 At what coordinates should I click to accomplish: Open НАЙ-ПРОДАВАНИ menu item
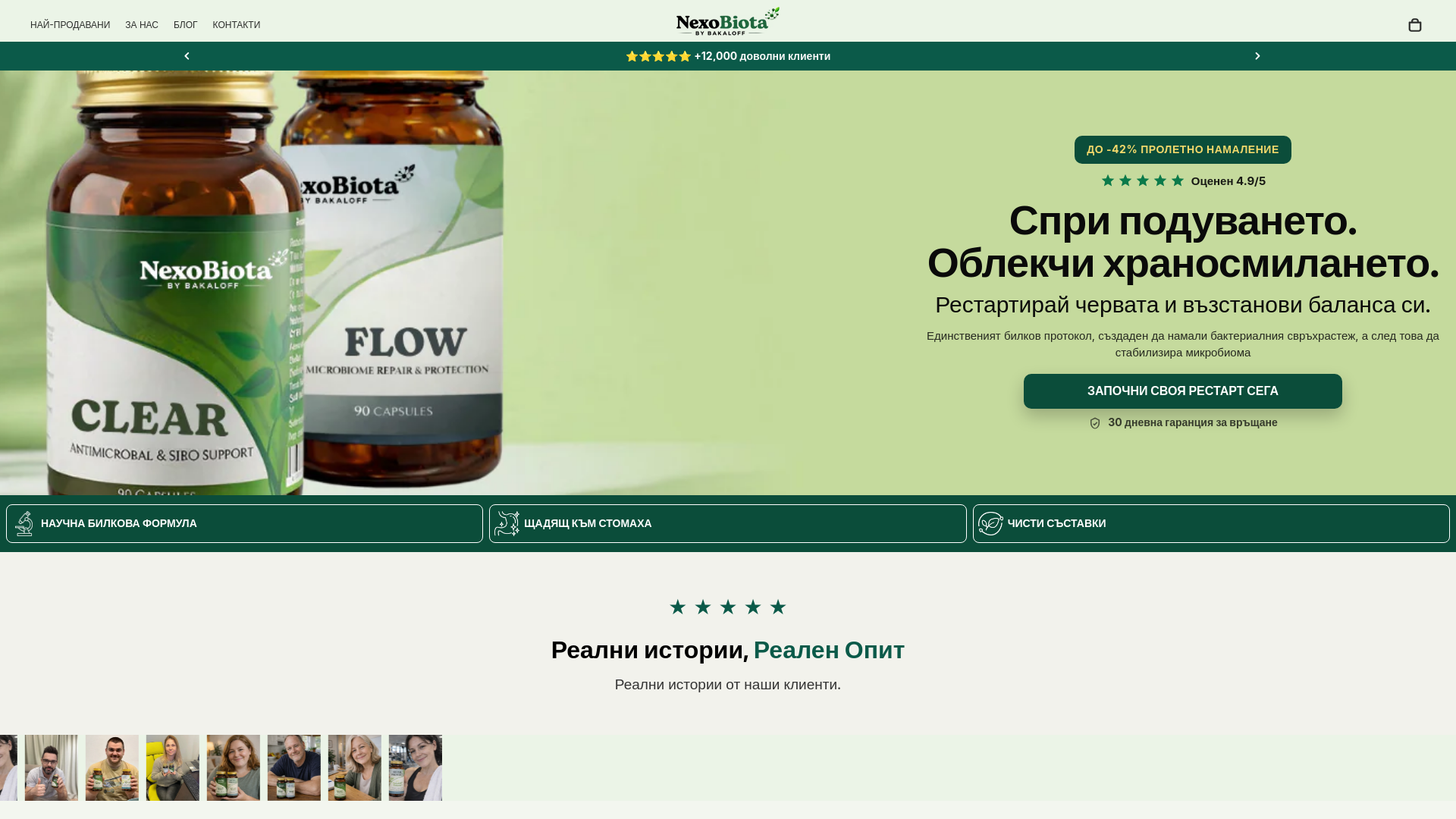70,25
